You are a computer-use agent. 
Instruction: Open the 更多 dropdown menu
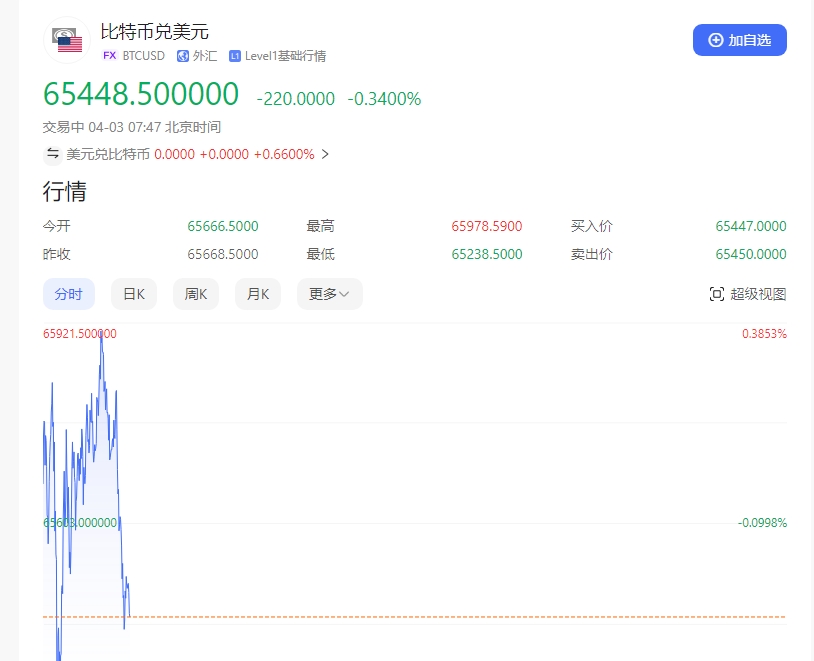click(x=329, y=293)
